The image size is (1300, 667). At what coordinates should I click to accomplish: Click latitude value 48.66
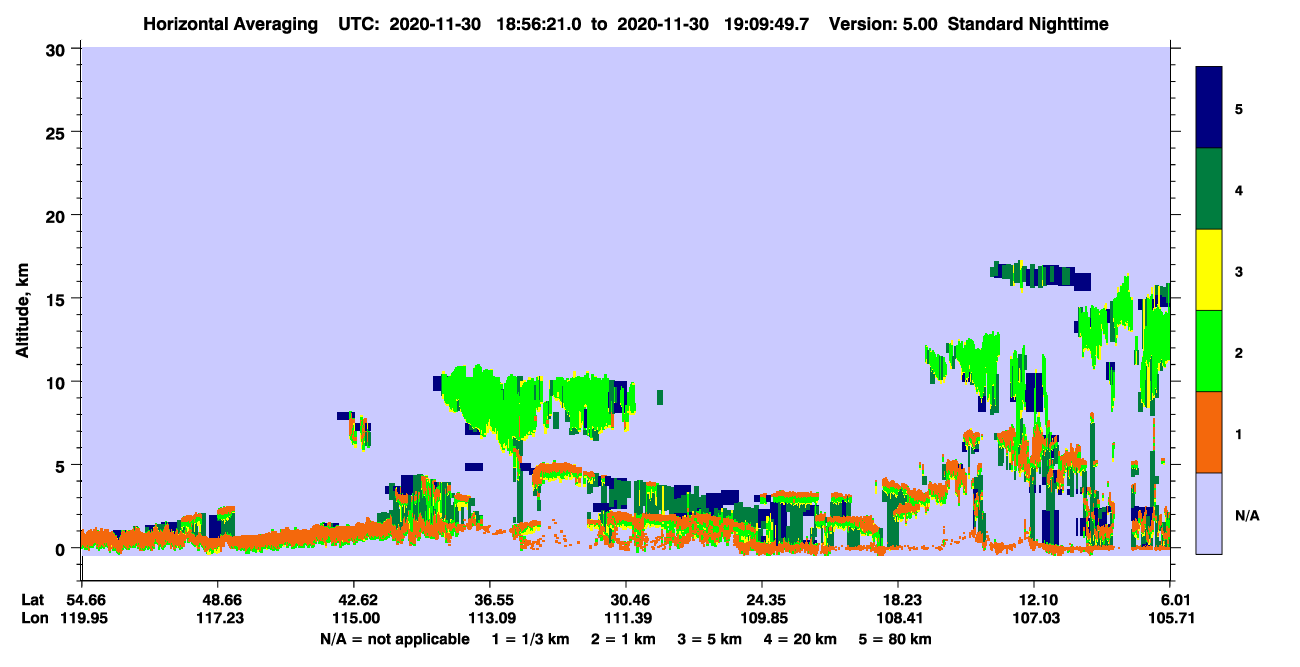pyautogui.click(x=218, y=600)
